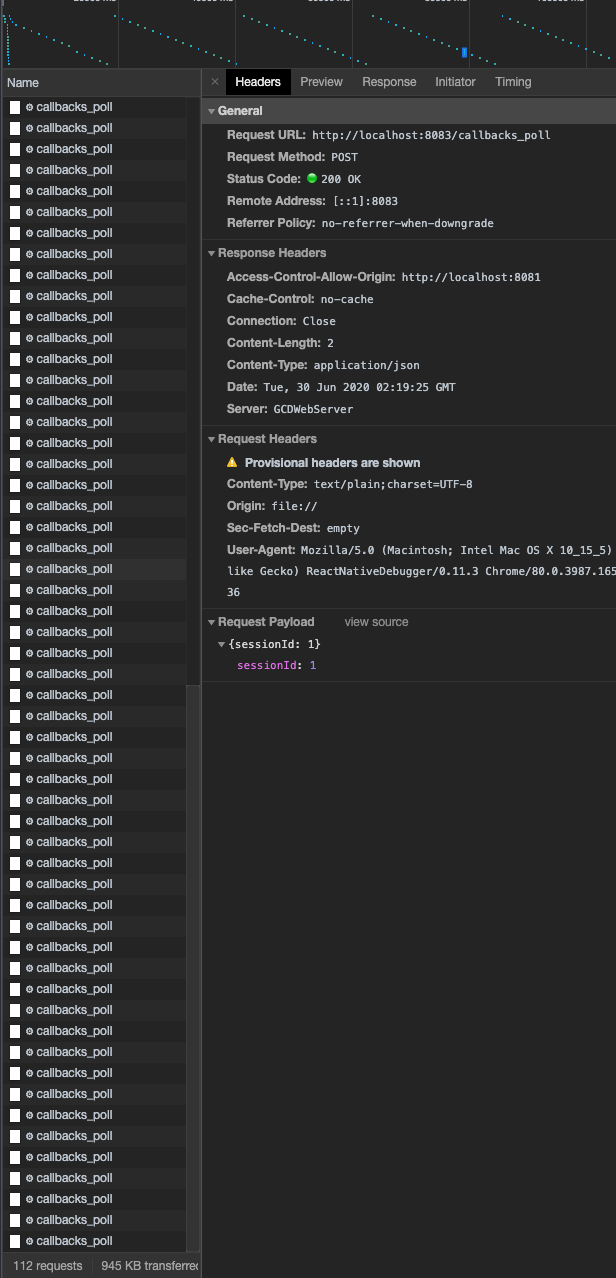This screenshot has height=1278, width=616.
Task: Collapse the sessionId object under Request Payload
Action: tap(221, 644)
